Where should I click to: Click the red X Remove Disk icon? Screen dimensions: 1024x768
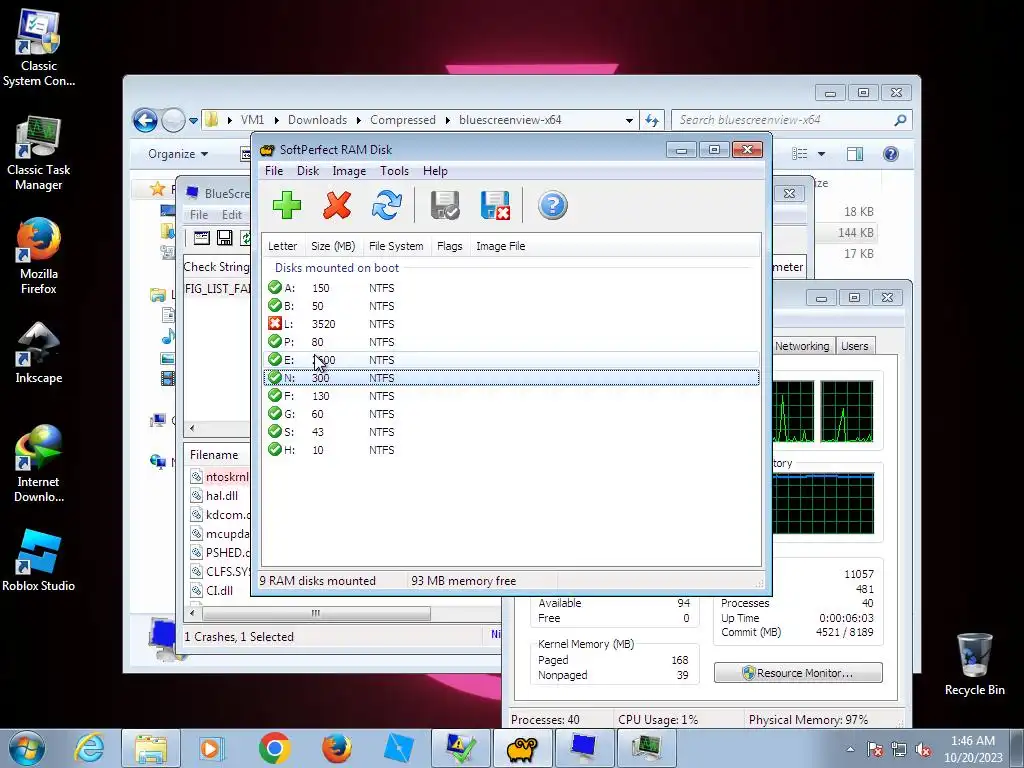[x=337, y=206]
